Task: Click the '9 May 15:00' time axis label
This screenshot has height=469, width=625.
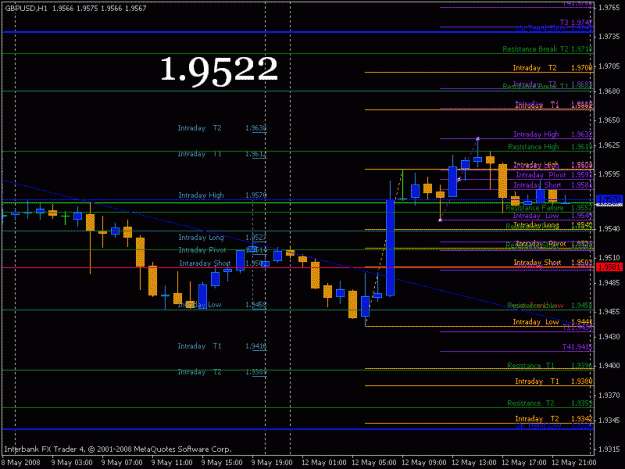Action: [x=222, y=462]
